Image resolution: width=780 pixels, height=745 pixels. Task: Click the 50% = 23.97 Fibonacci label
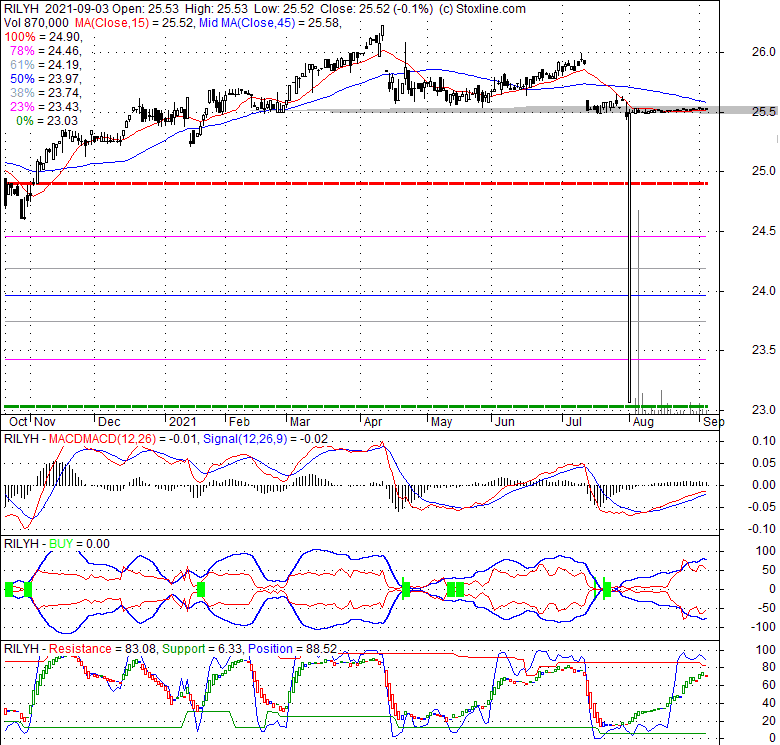point(45,79)
